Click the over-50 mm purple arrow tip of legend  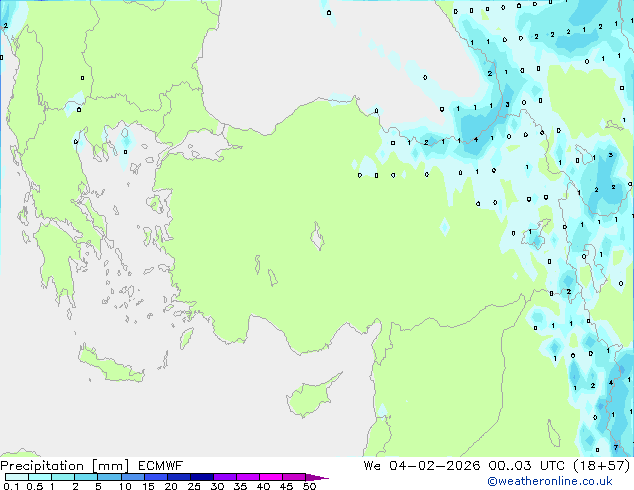point(317,477)
